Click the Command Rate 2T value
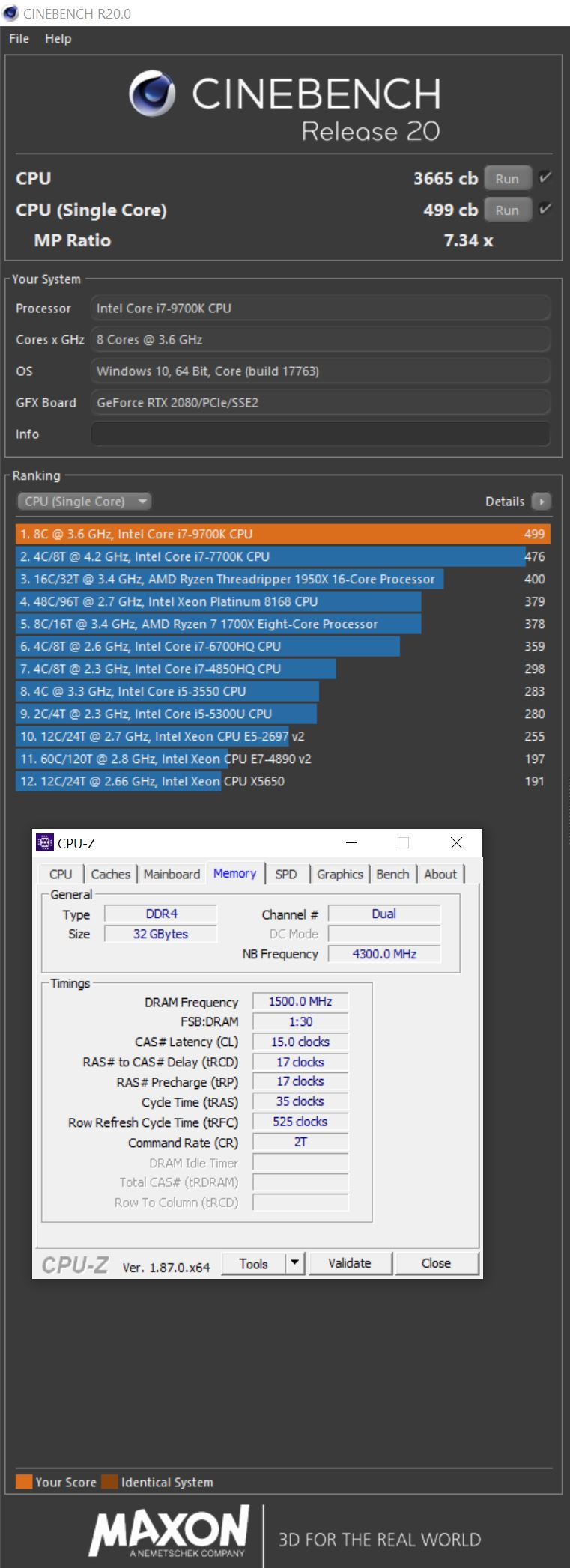Viewport: 570px width, 1568px height. point(300,1142)
